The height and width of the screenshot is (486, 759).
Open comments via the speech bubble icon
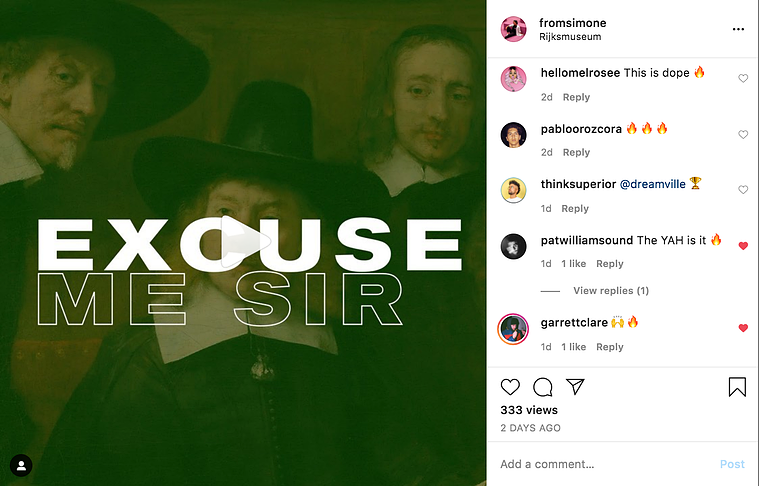click(543, 387)
